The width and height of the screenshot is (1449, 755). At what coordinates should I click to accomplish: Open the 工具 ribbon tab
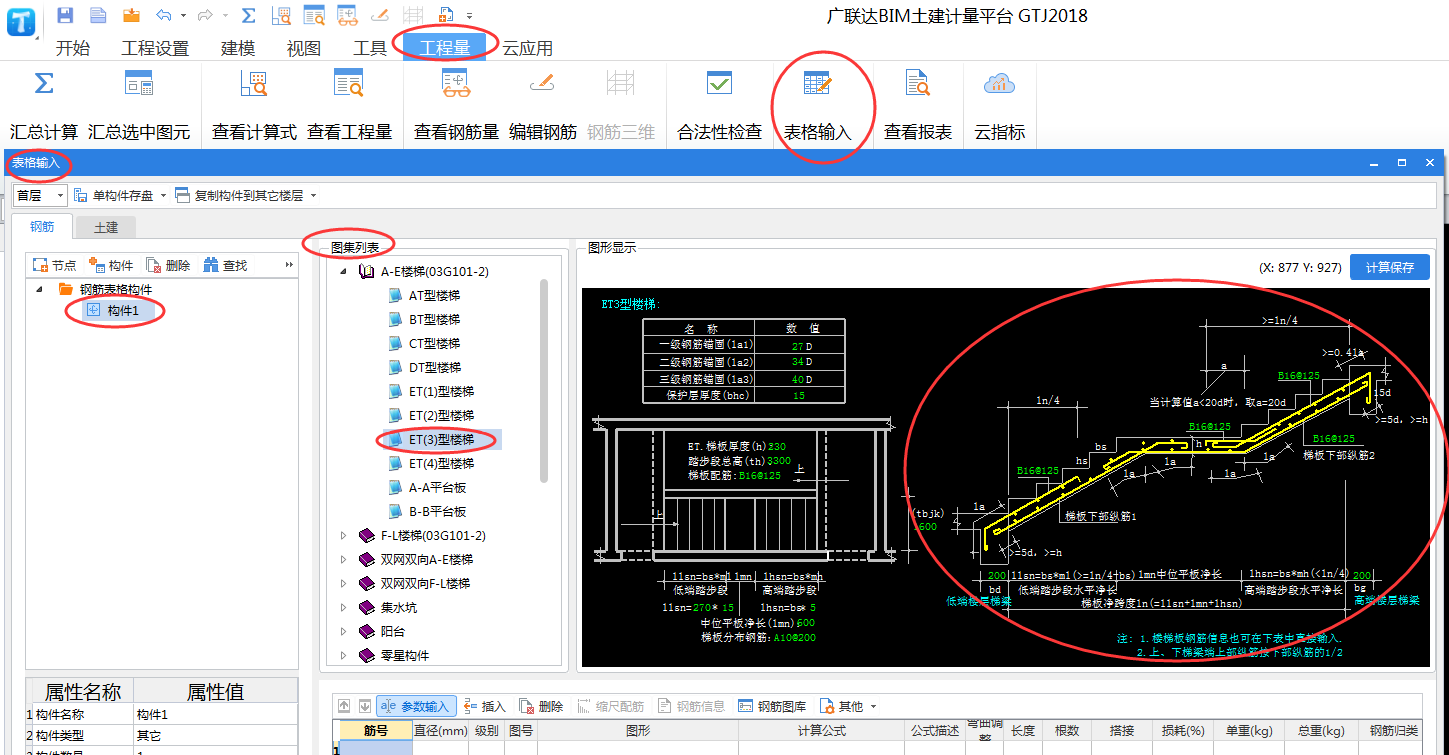(370, 48)
